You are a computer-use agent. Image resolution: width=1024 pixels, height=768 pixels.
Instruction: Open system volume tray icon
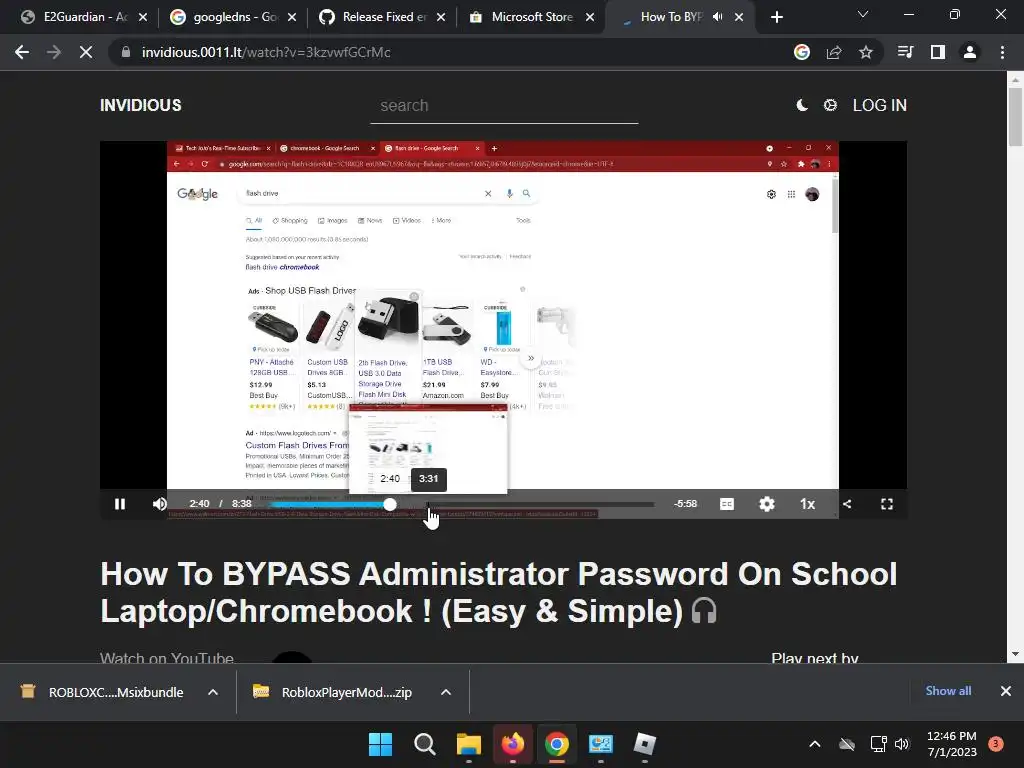tap(902, 744)
